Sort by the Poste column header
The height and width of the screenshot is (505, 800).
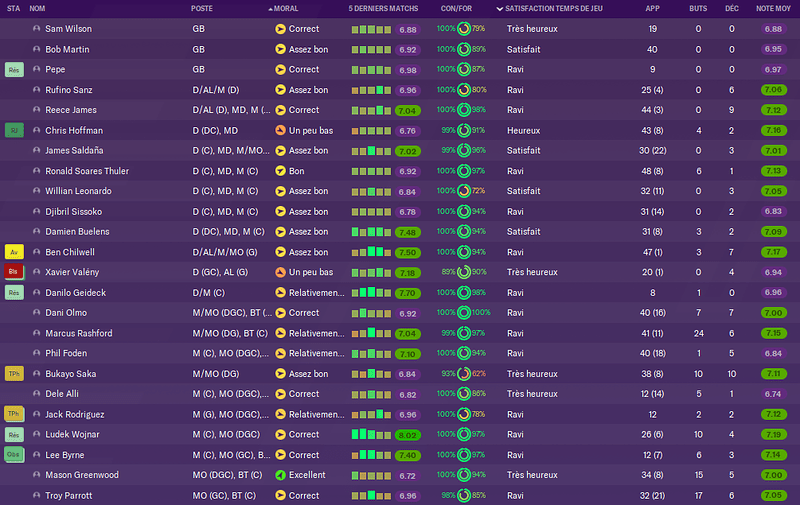(x=202, y=9)
